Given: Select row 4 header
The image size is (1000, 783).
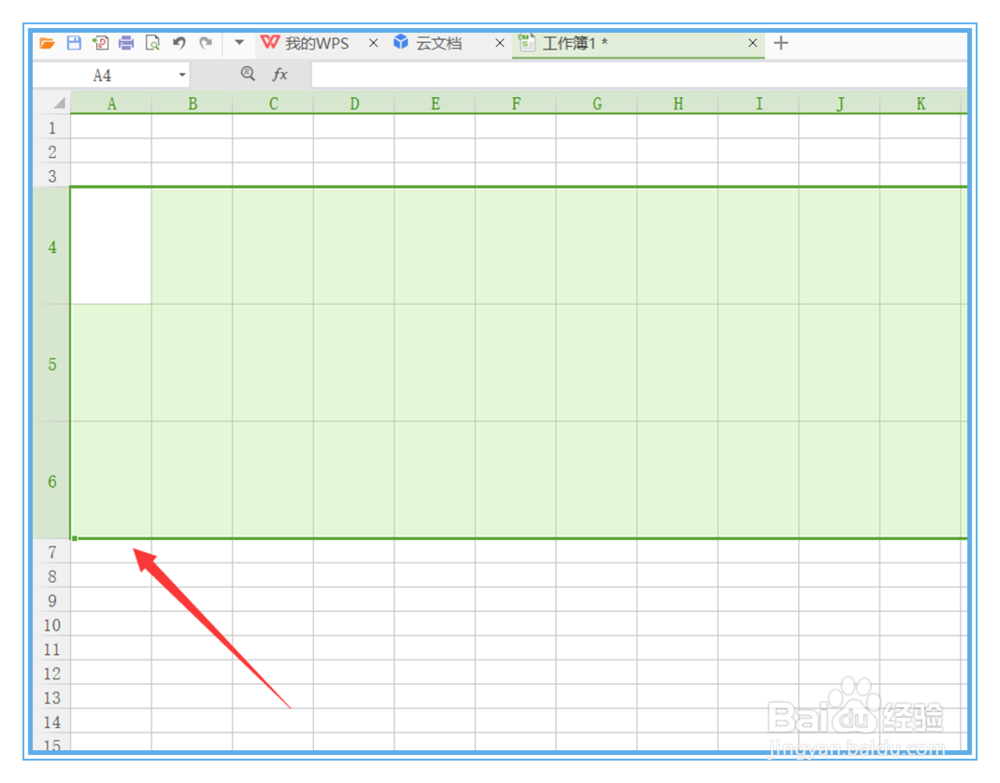Looking at the screenshot, I should (x=52, y=247).
